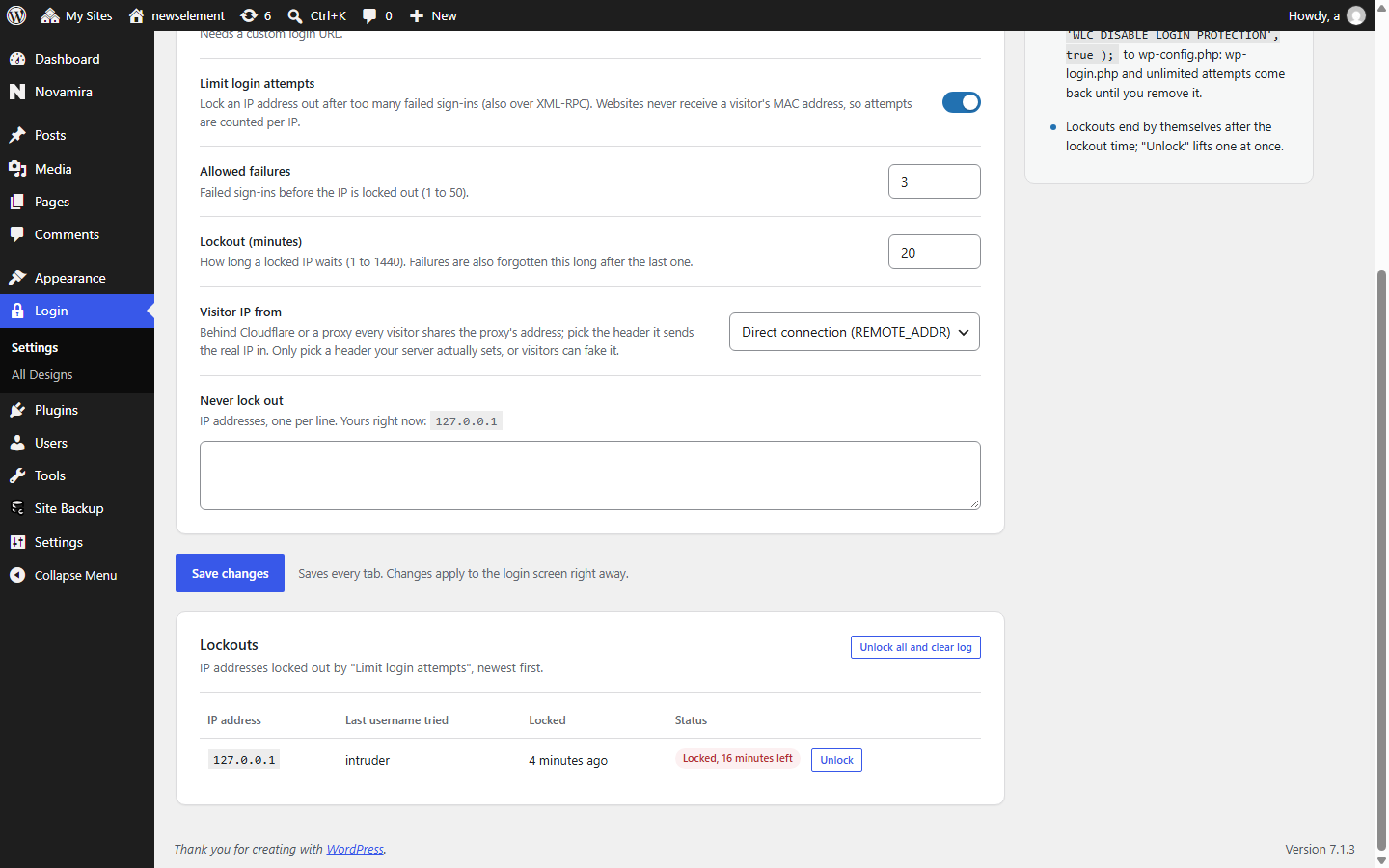The height and width of the screenshot is (868, 1389).
Task: Open Tools in the sidebar
Action: [77, 475]
